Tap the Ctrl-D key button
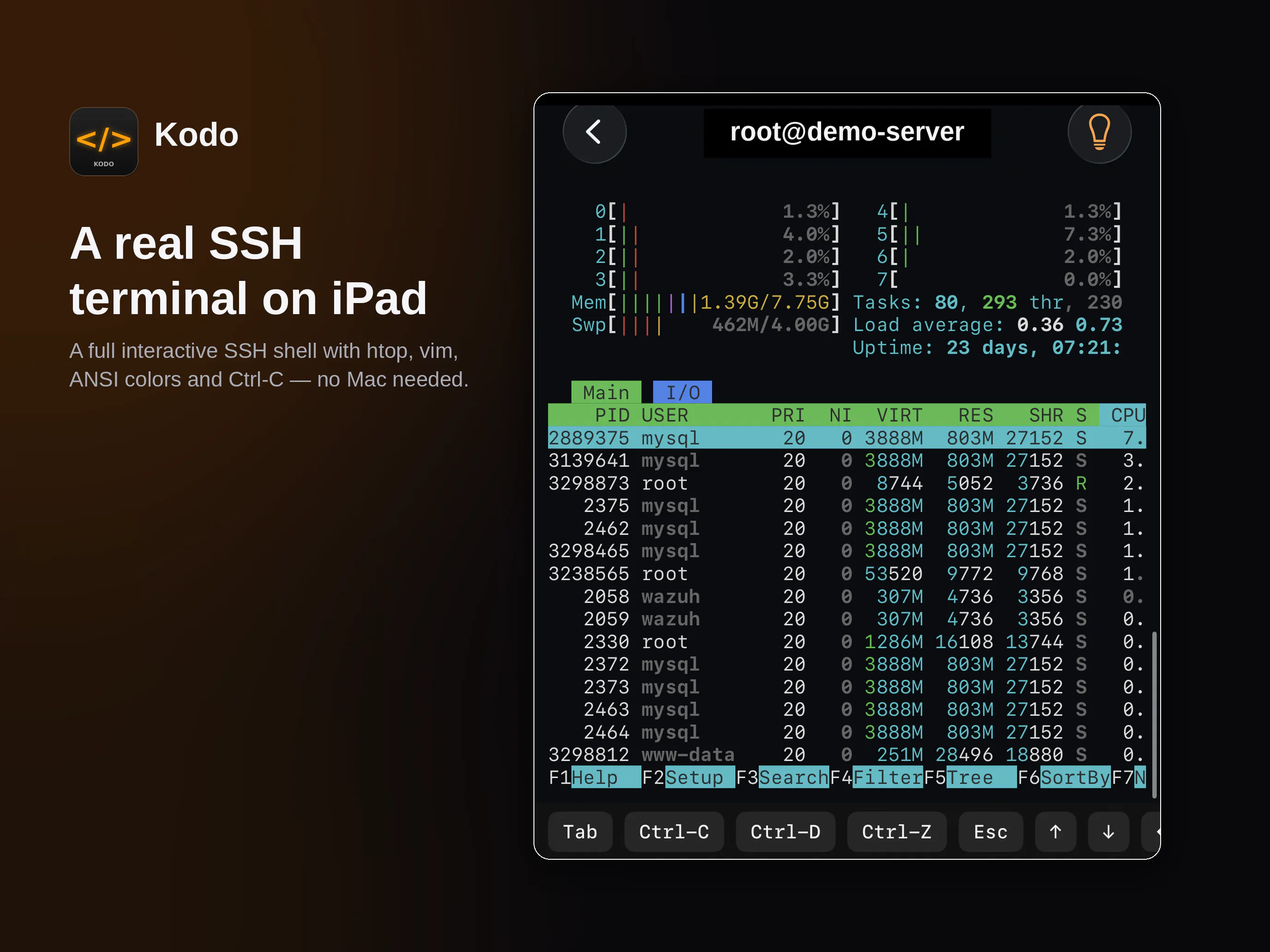 (785, 832)
